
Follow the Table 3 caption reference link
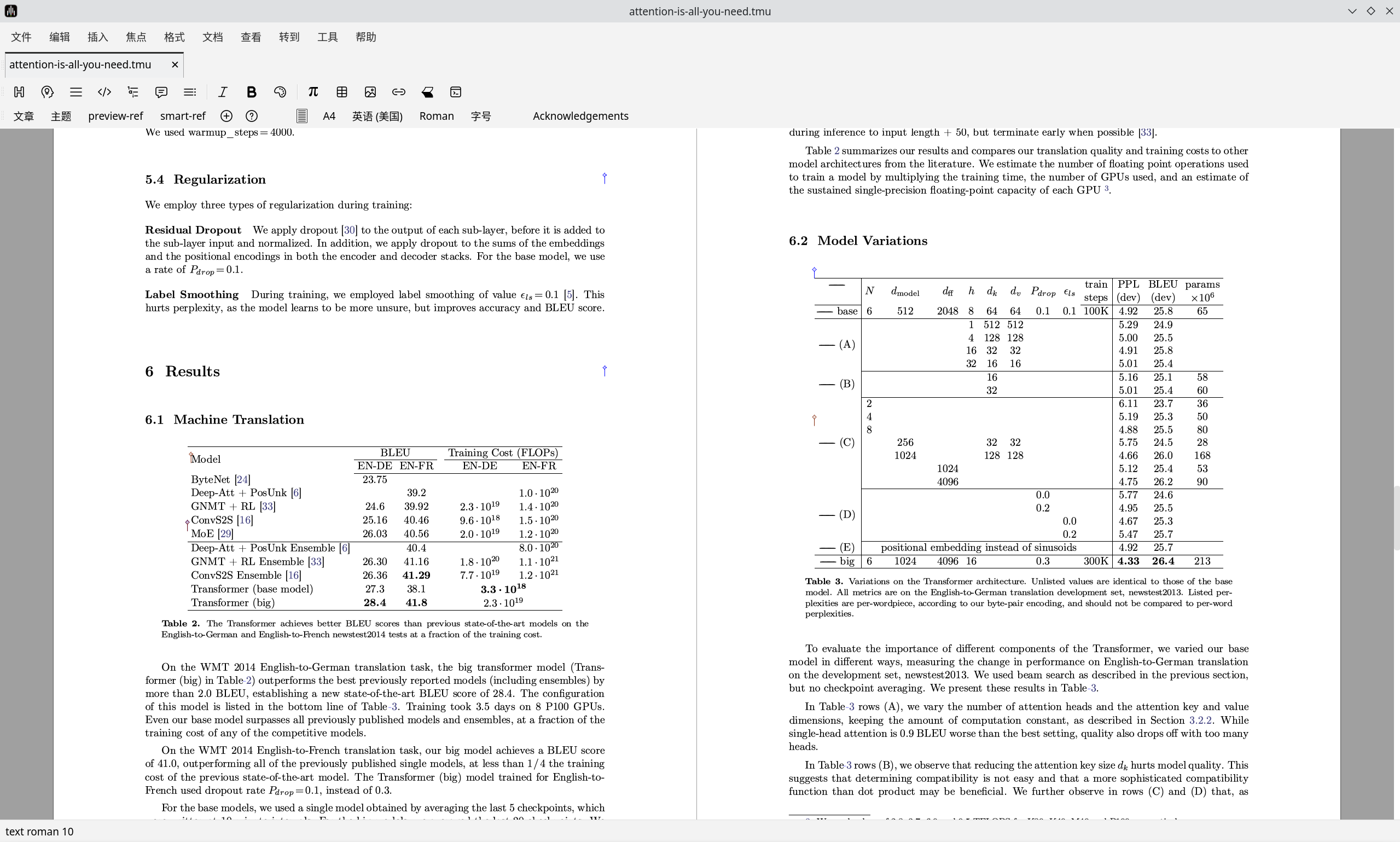(1094, 688)
